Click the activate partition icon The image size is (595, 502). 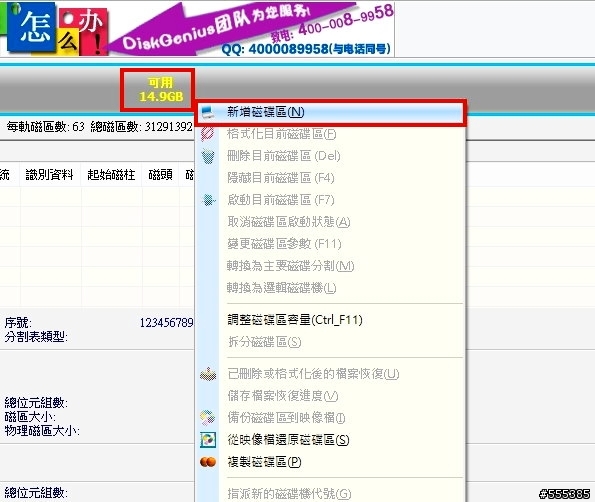pos(208,200)
